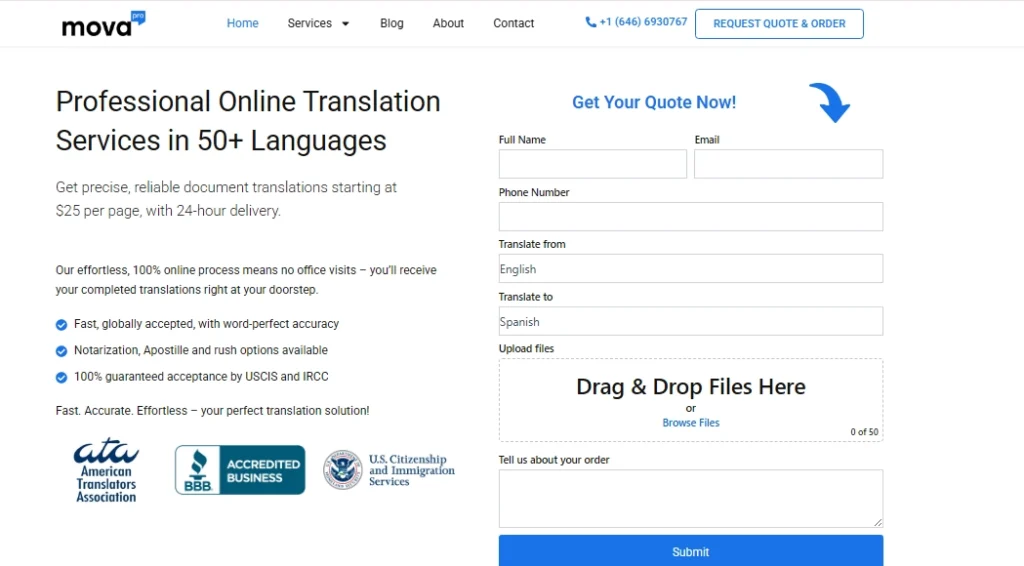Go to the Blog page
This screenshot has height=566, width=1024.
(x=392, y=24)
